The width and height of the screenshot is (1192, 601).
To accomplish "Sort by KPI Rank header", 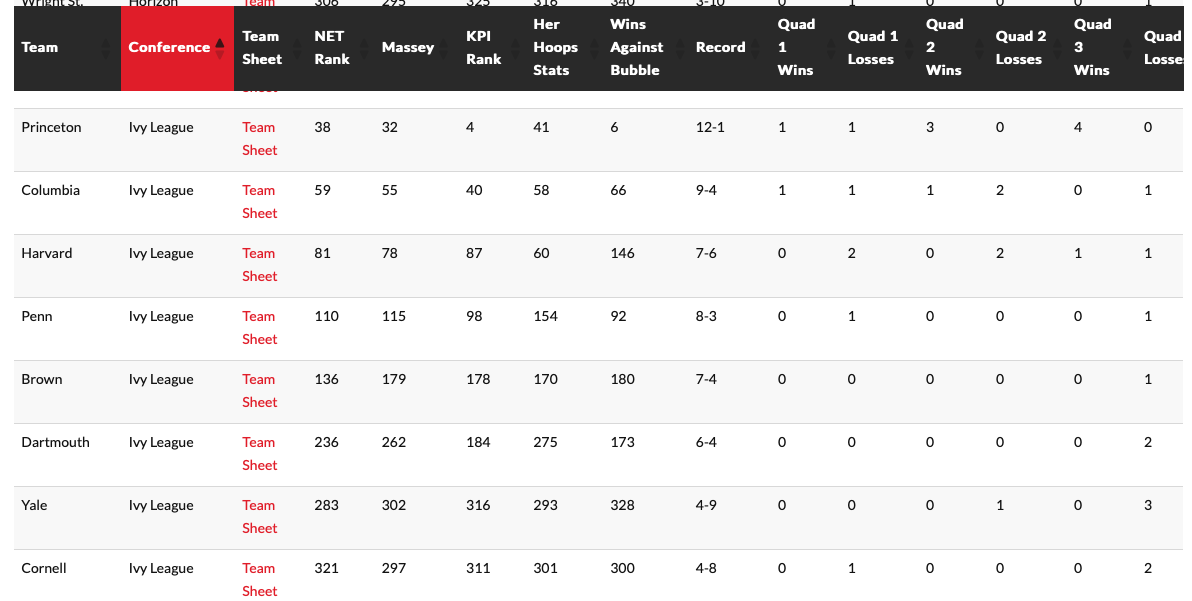I will tap(484, 47).
